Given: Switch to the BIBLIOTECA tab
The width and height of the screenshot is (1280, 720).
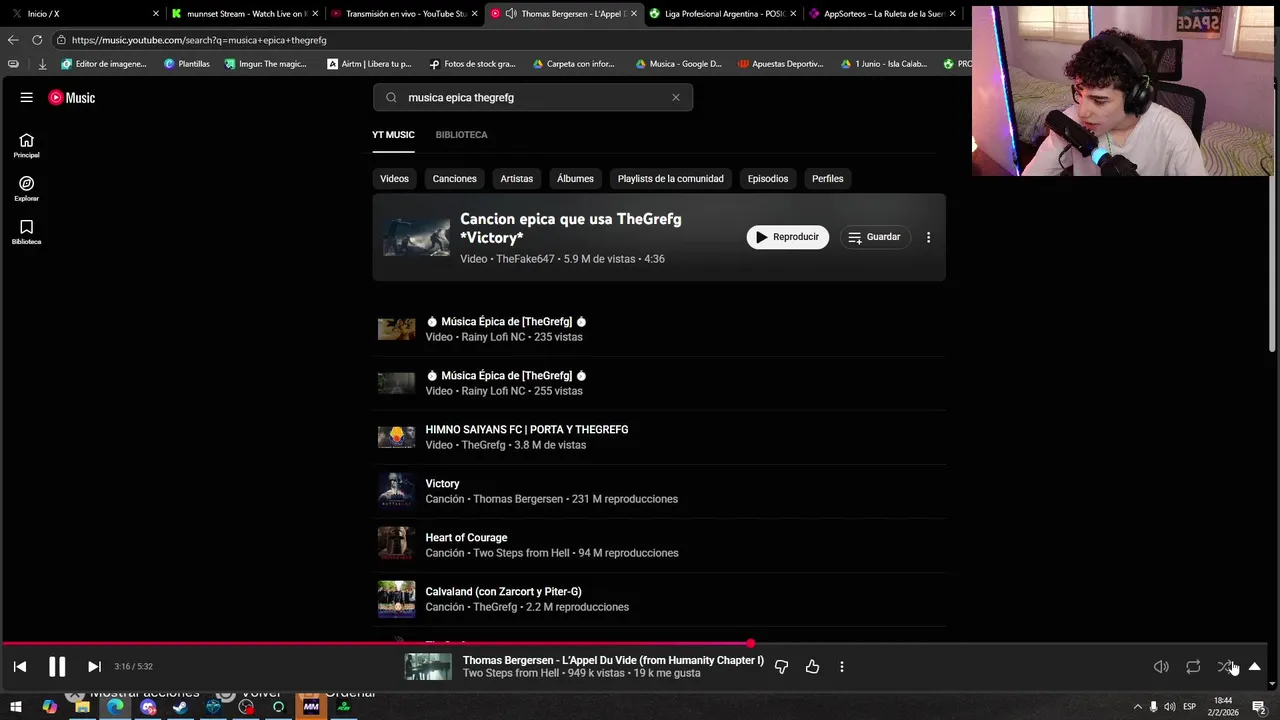Looking at the screenshot, I should click(x=461, y=134).
